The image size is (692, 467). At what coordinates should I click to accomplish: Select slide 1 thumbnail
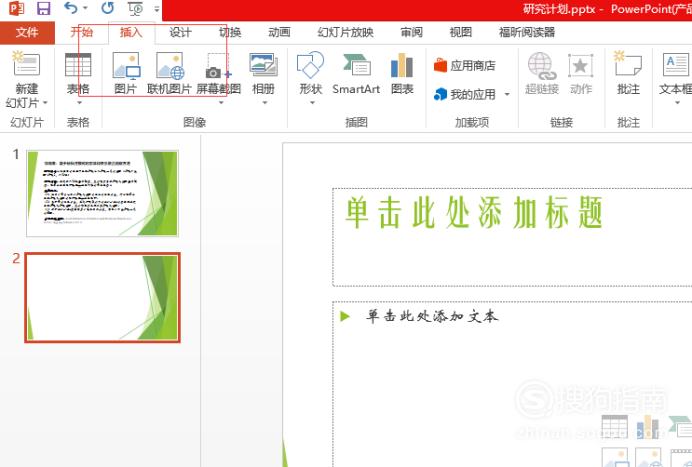pyautogui.click(x=102, y=193)
